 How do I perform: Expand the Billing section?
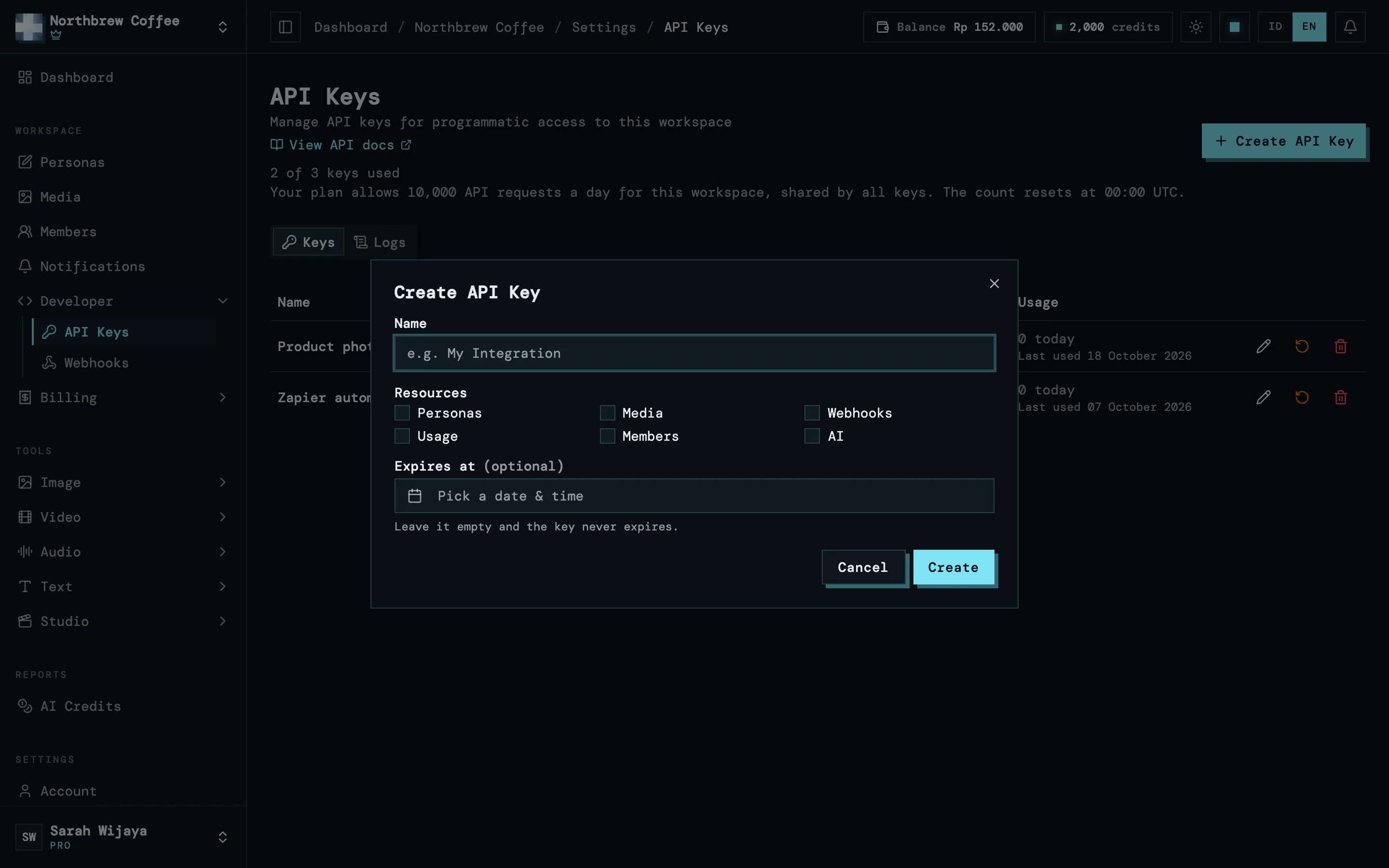123,397
